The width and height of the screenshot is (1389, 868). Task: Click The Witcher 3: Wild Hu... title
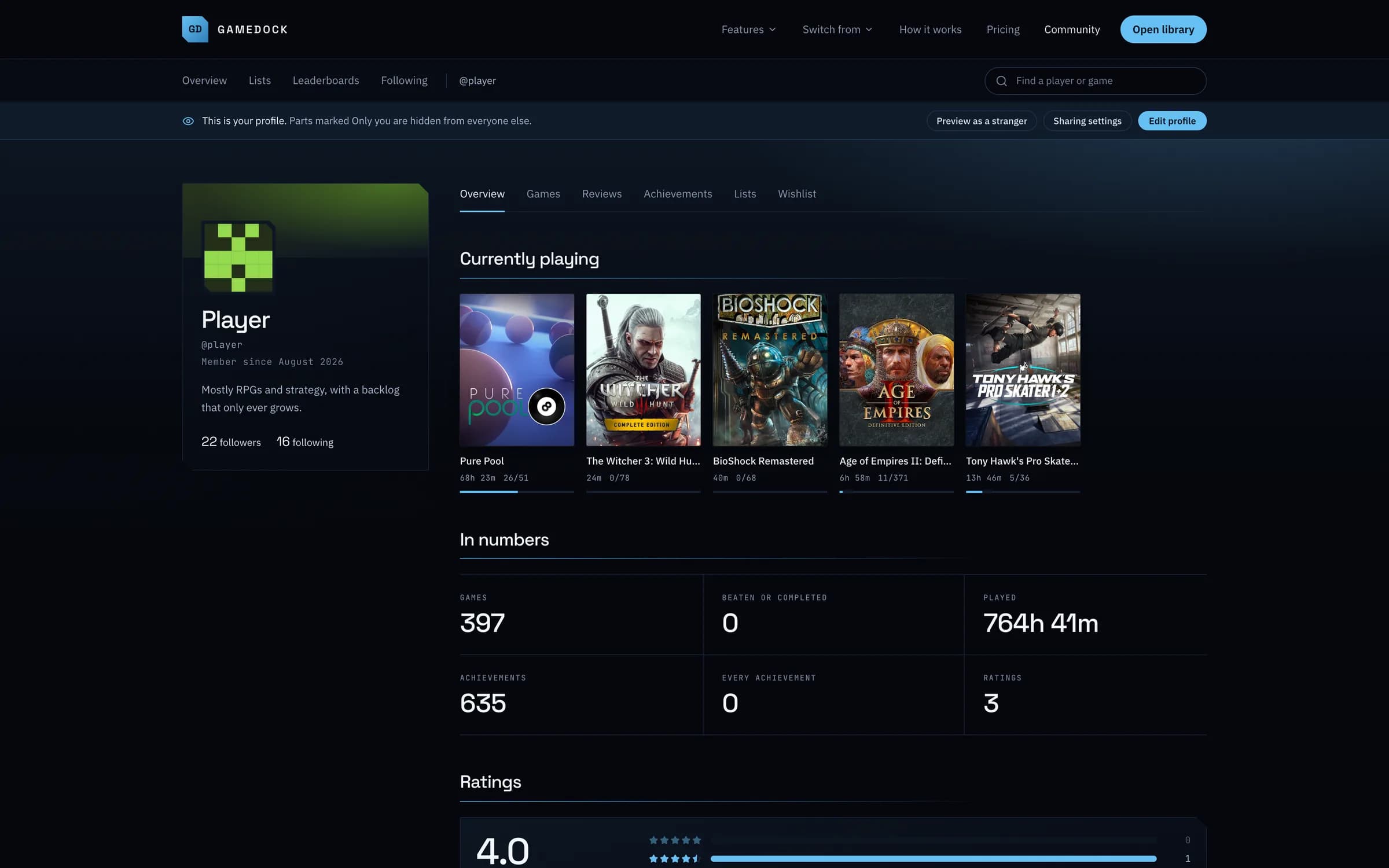(643, 461)
